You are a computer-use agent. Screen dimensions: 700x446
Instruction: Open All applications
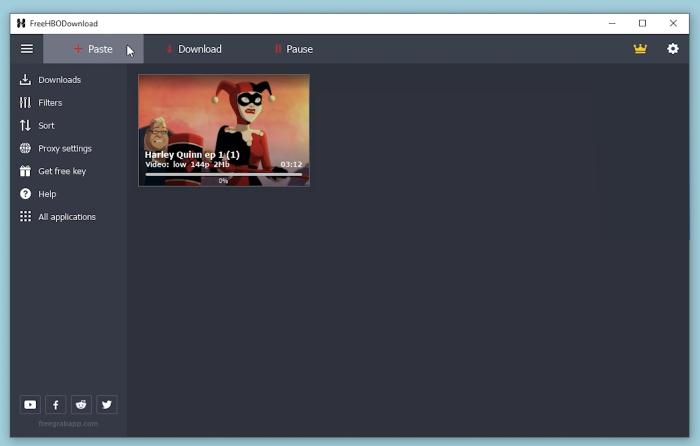point(58,217)
